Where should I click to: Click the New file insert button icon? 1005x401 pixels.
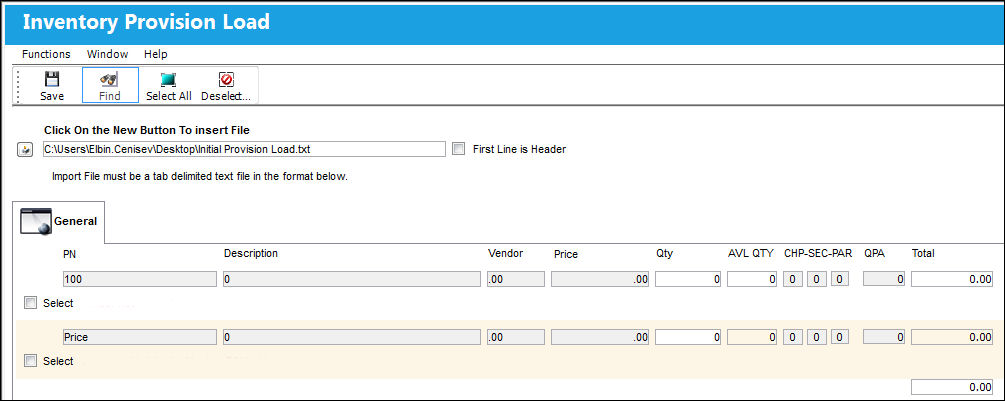pyautogui.click(x=24, y=150)
